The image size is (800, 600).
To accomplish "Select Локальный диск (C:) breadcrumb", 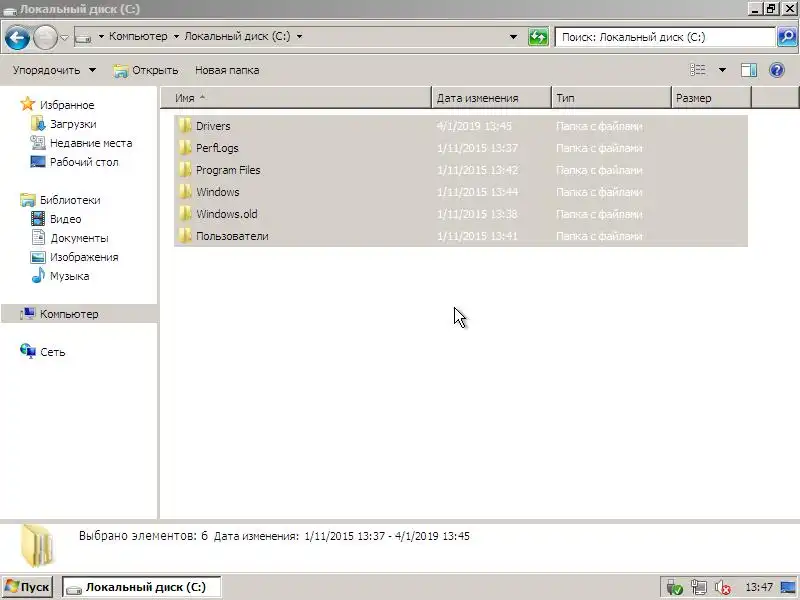I will [237, 36].
